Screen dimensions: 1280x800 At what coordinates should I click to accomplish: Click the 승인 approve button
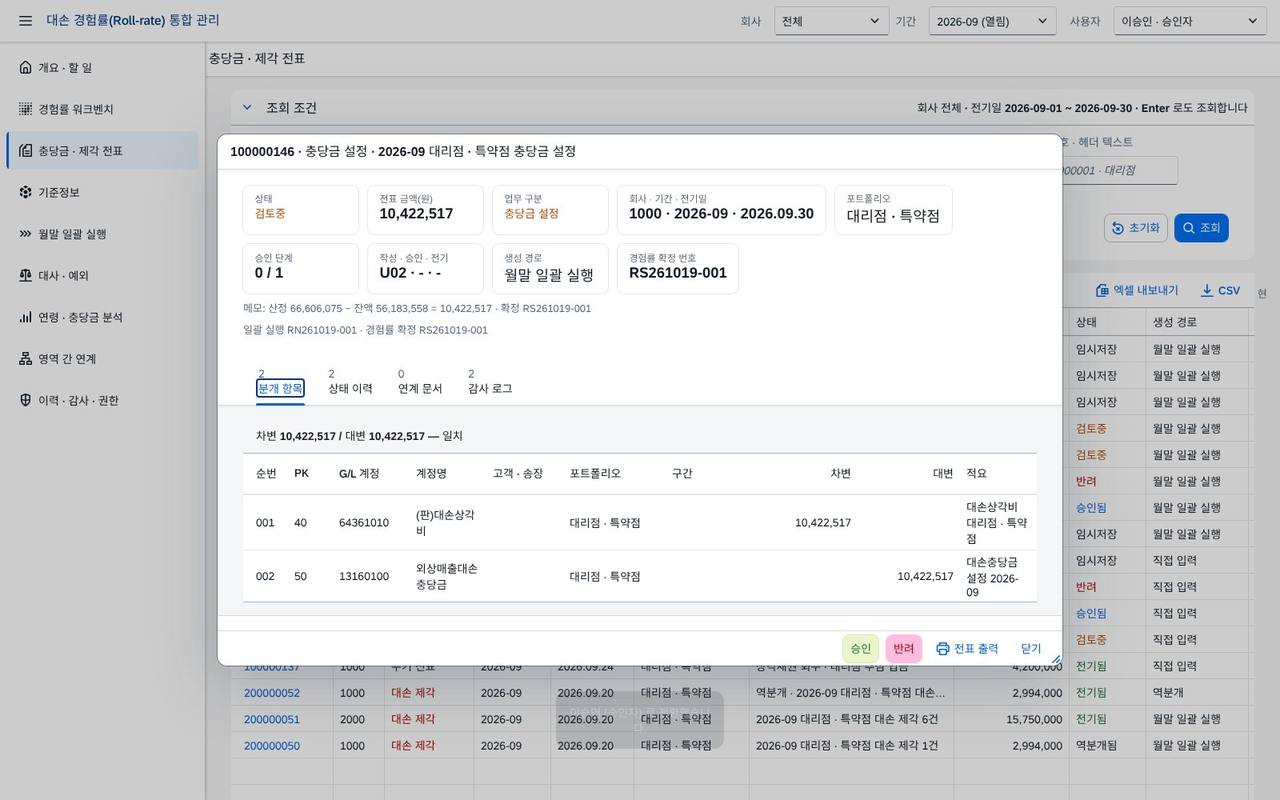pos(861,649)
